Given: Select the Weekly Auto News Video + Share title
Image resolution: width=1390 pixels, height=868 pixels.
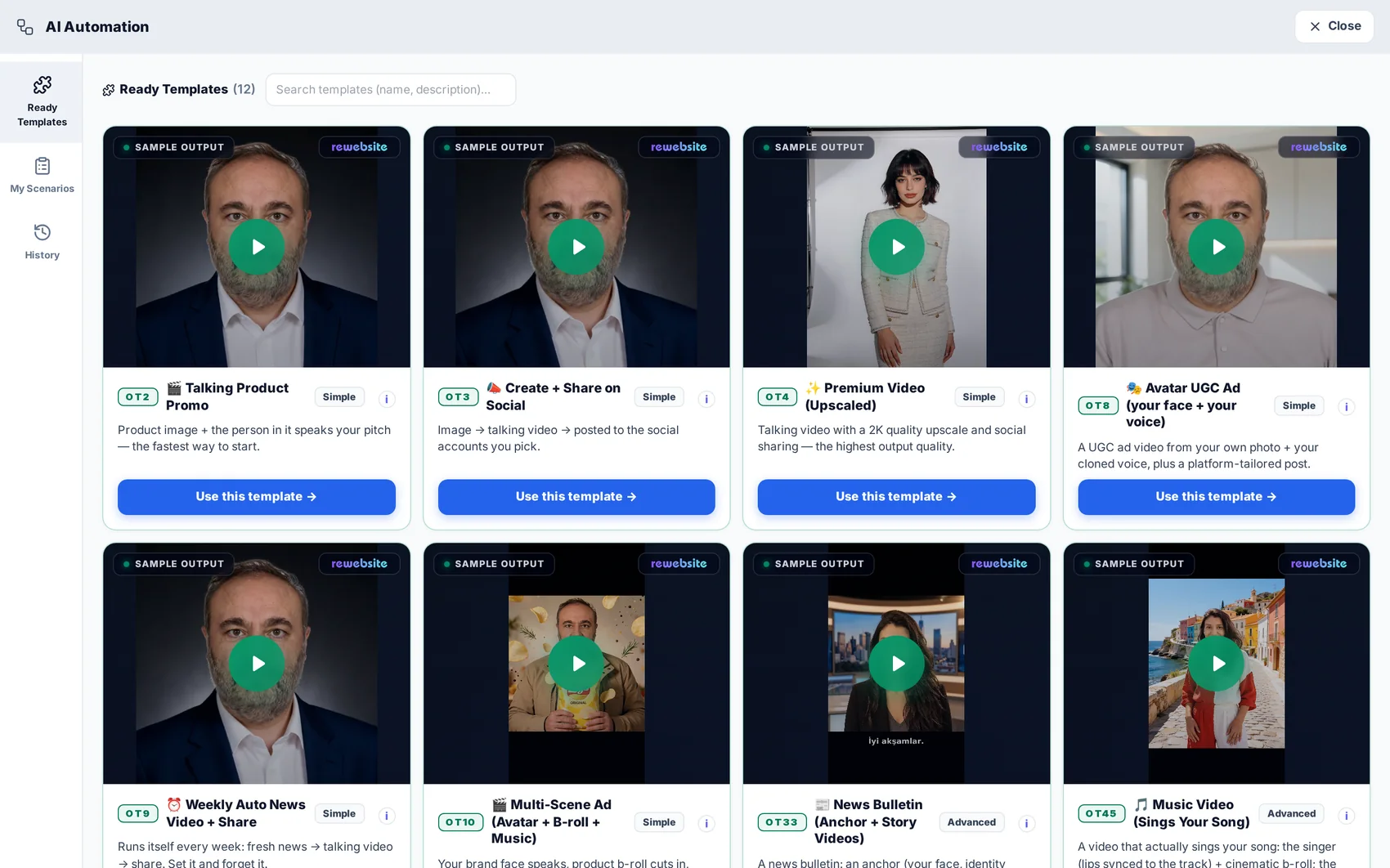Looking at the screenshot, I should pyautogui.click(x=235, y=813).
